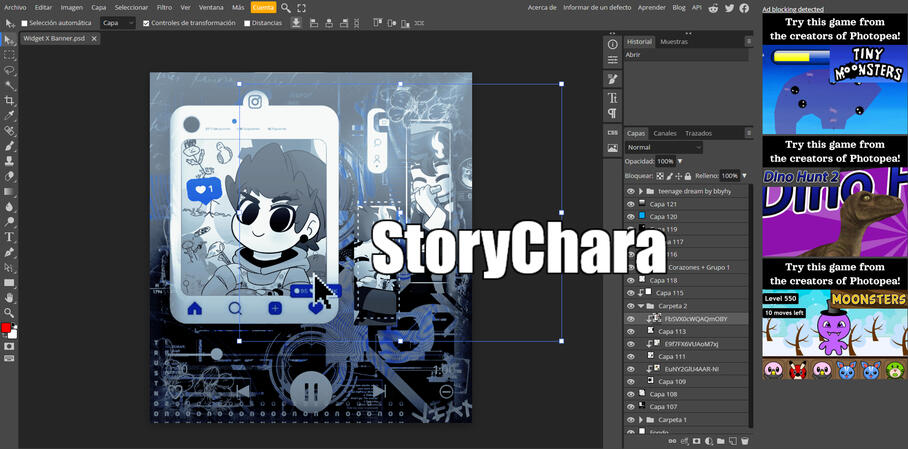This screenshot has width=908, height=449.
Task: Select the Lasso tool
Action: (9, 70)
